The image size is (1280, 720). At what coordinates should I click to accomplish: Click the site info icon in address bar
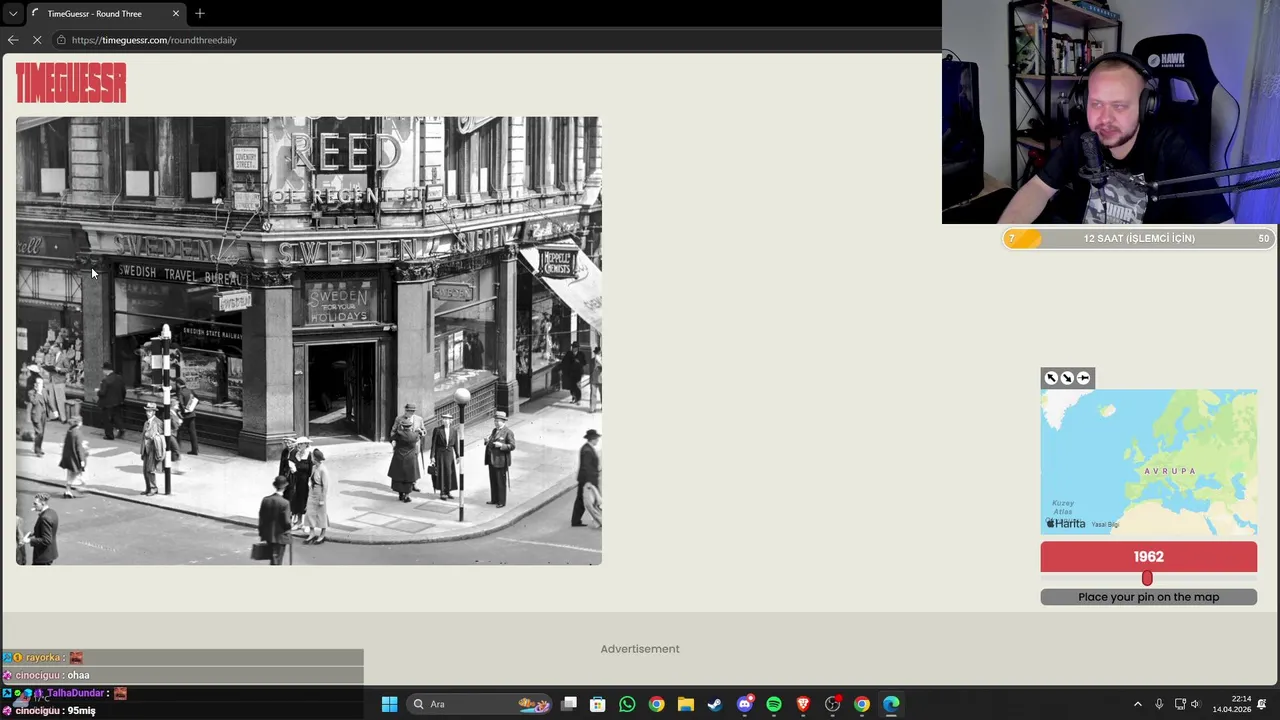[x=61, y=40]
